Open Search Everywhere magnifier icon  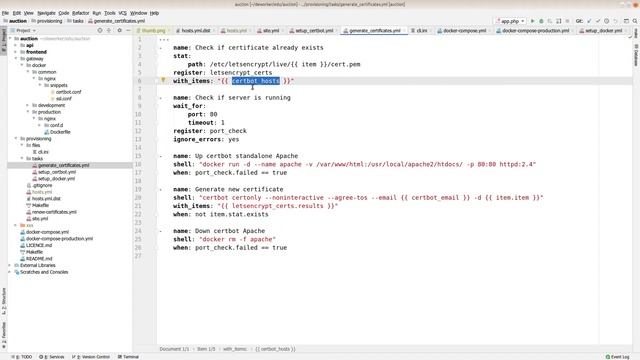pyautogui.click(x=635, y=21)
